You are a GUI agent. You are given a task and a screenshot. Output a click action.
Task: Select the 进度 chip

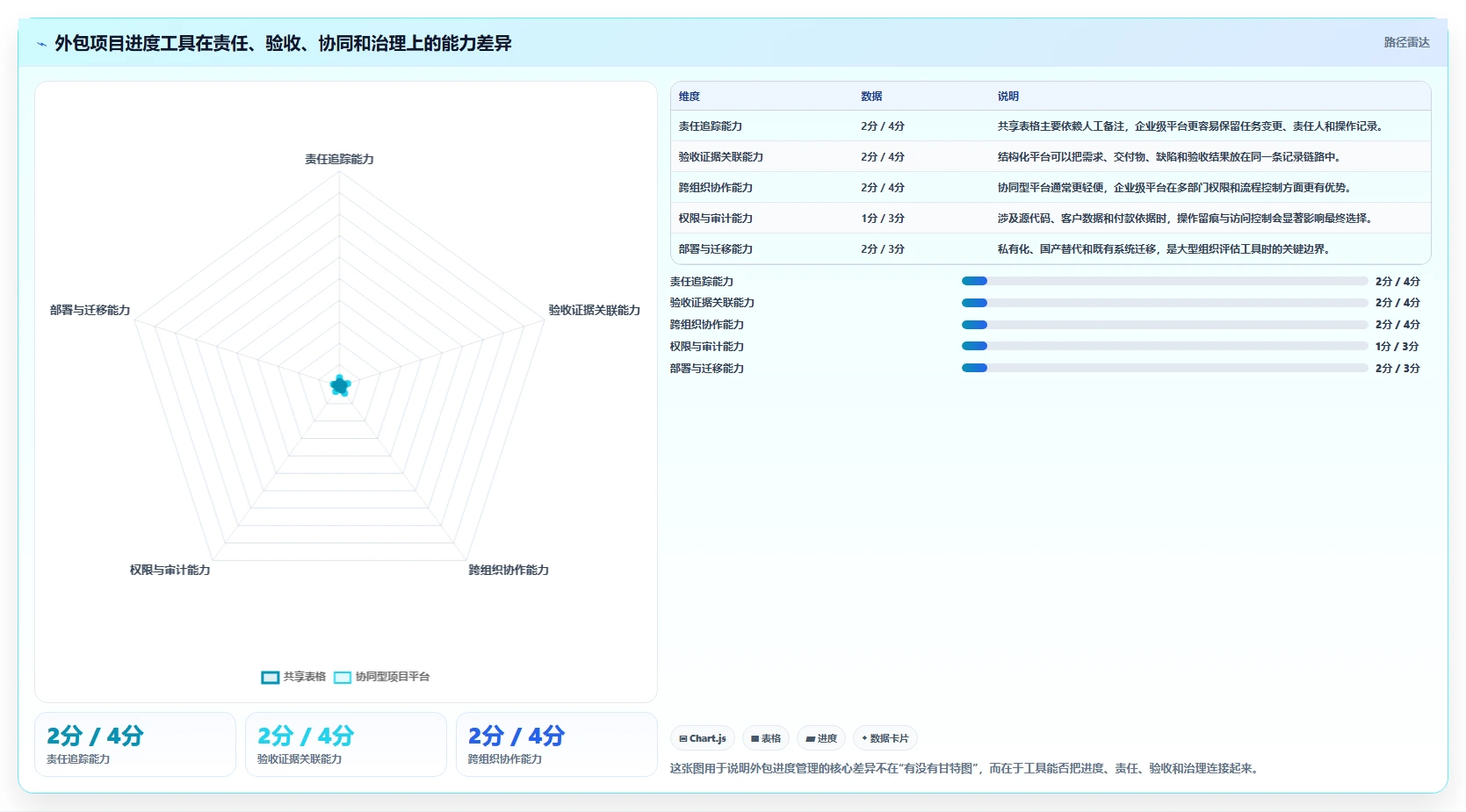pyautogui.click(x=821, y=738)
